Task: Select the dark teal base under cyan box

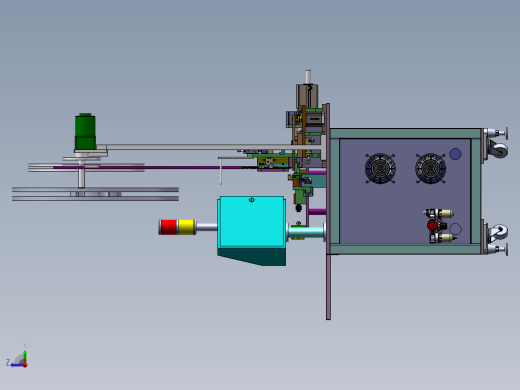Action: click(252, 257)
